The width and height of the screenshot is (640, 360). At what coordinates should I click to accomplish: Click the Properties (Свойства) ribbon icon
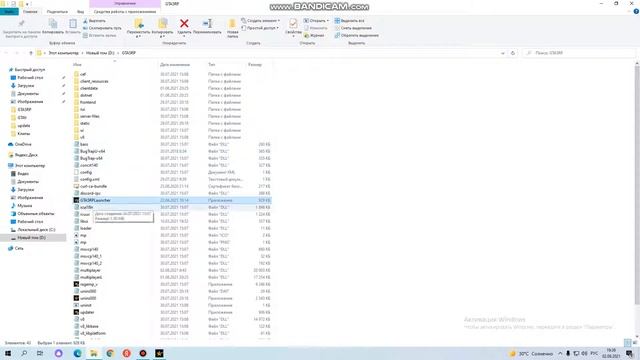coord(293,24)
